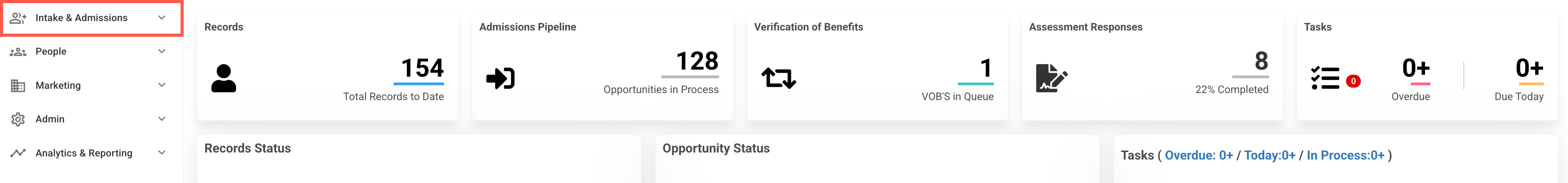Image resolution: width=1568 pixels, height=183 pixels.
Task: Click the Assessment Responses signature icon
Action: pos(1051,79)
